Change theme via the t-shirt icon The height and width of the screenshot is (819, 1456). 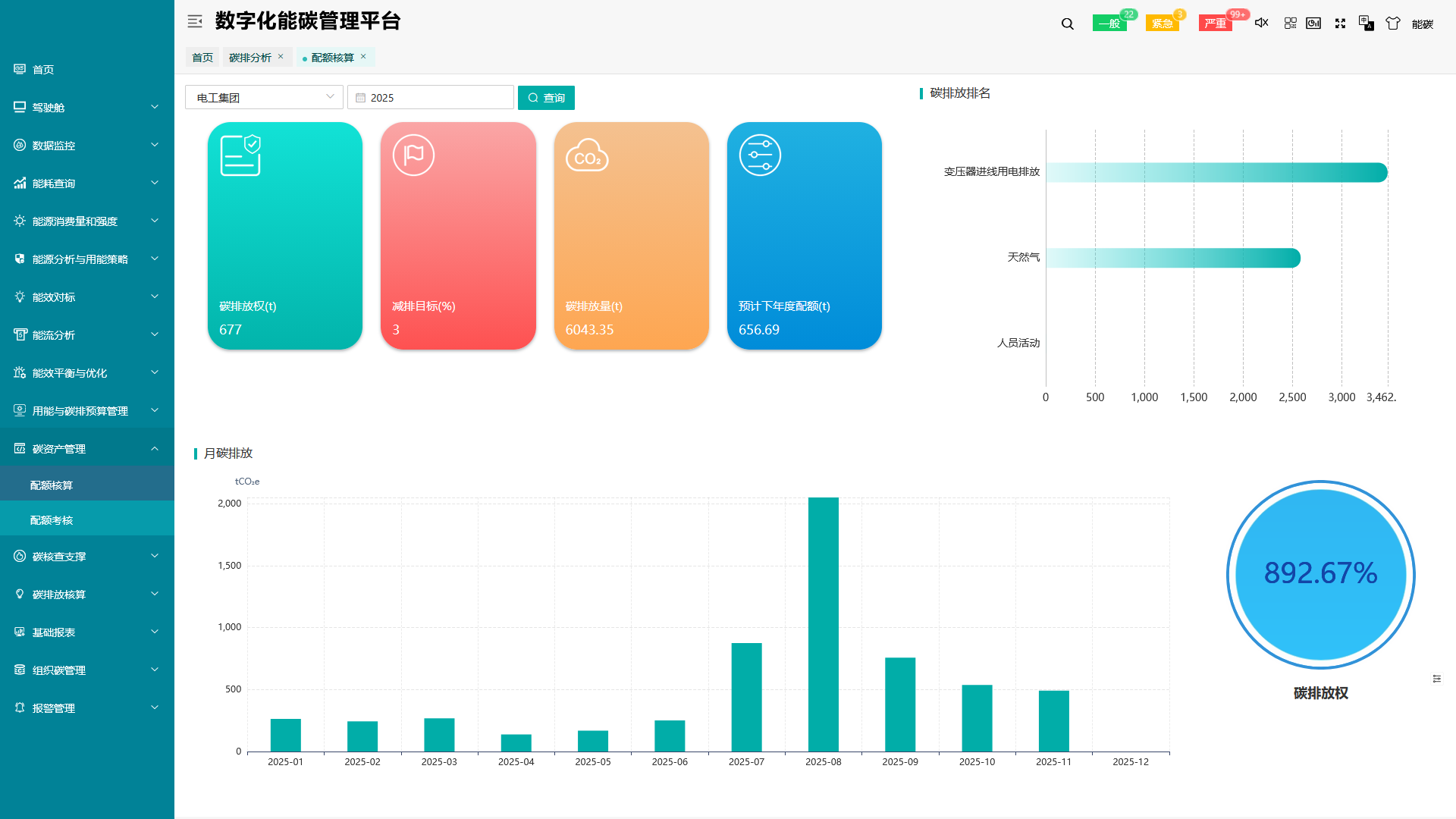(1393, 23)
